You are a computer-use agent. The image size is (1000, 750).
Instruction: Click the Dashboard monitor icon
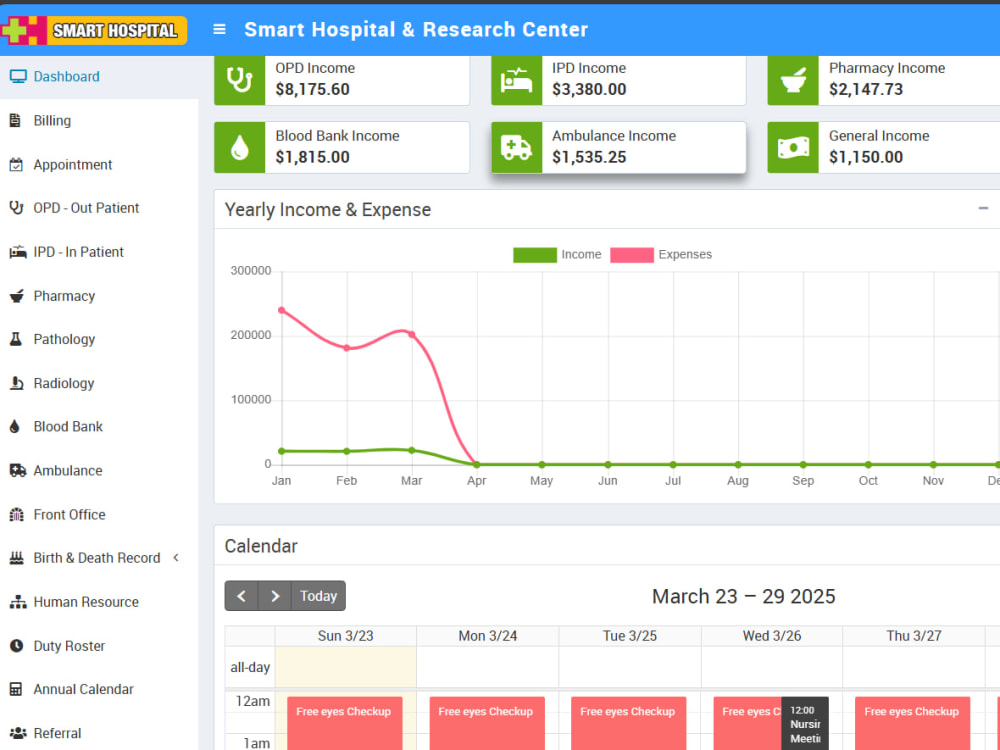pos(18,77)
